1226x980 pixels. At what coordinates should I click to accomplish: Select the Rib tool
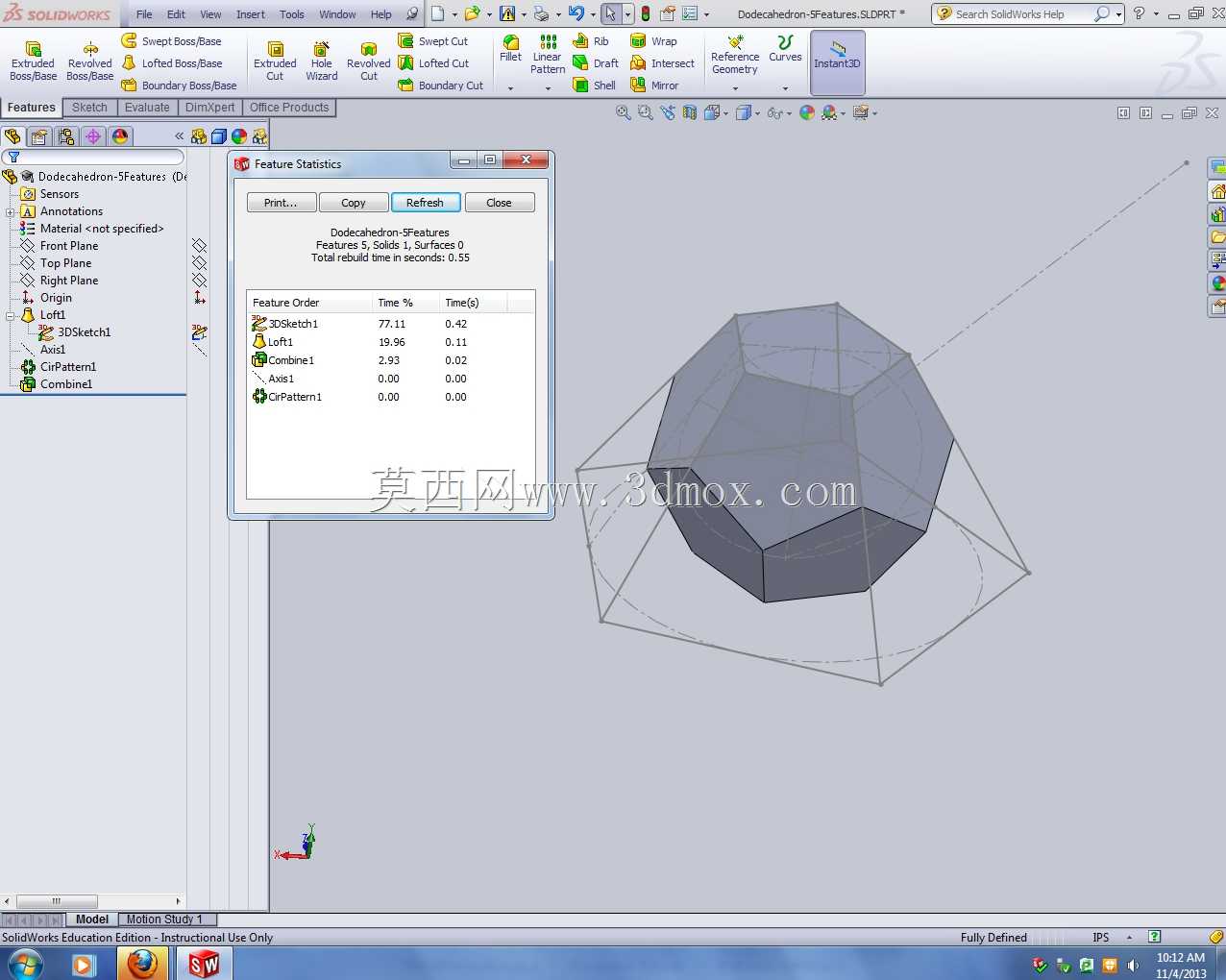(x=591, y=41)
